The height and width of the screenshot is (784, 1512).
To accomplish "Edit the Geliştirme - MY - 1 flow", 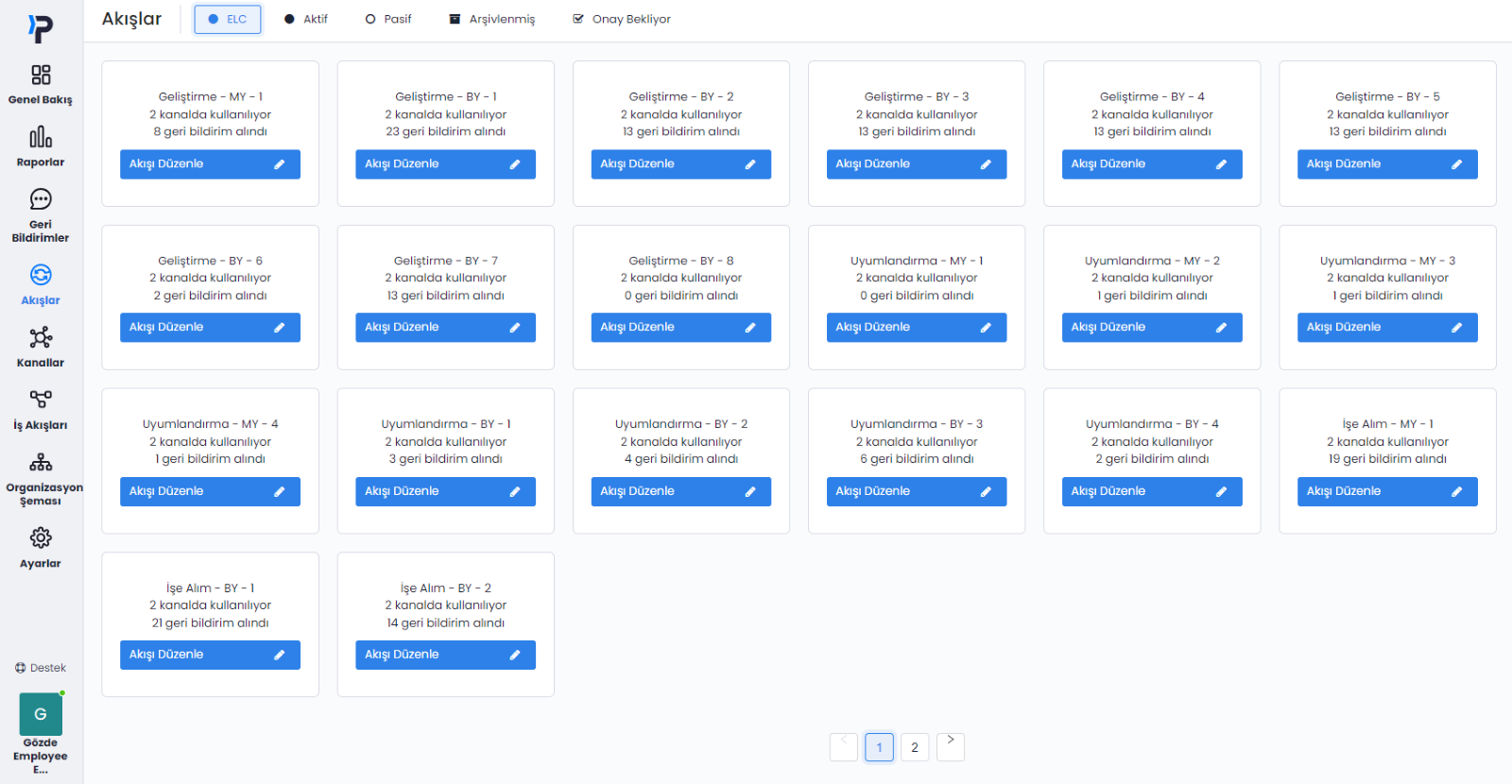I will click(210, 164).
